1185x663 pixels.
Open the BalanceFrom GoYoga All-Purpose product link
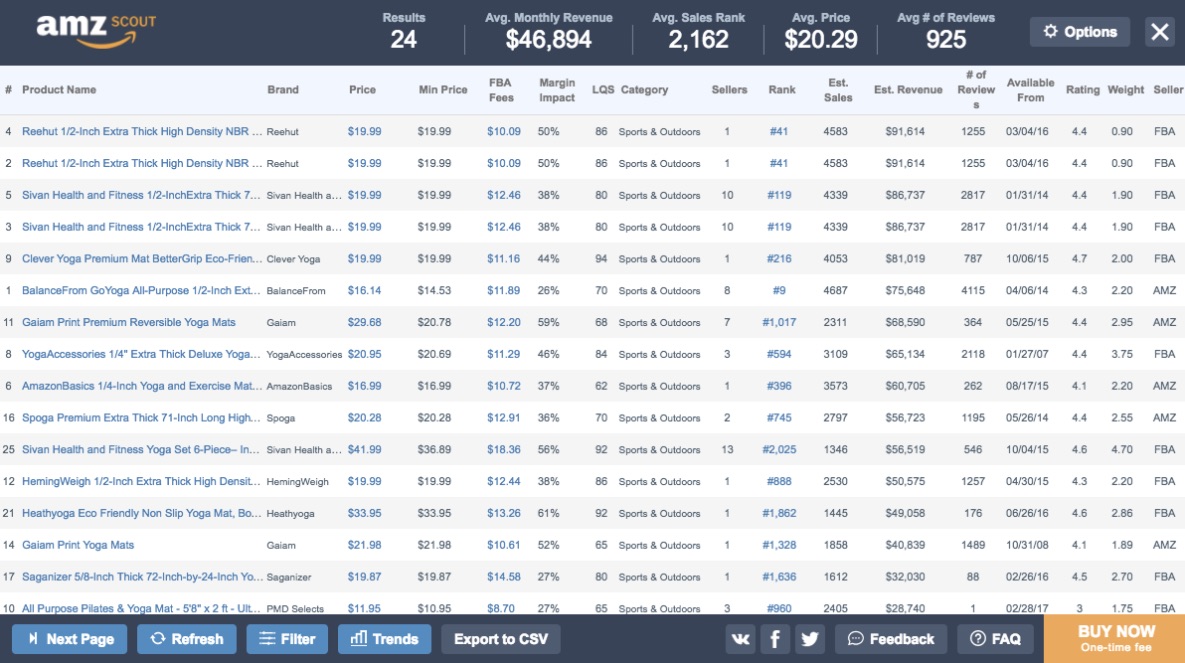click(x=141, y=290)
